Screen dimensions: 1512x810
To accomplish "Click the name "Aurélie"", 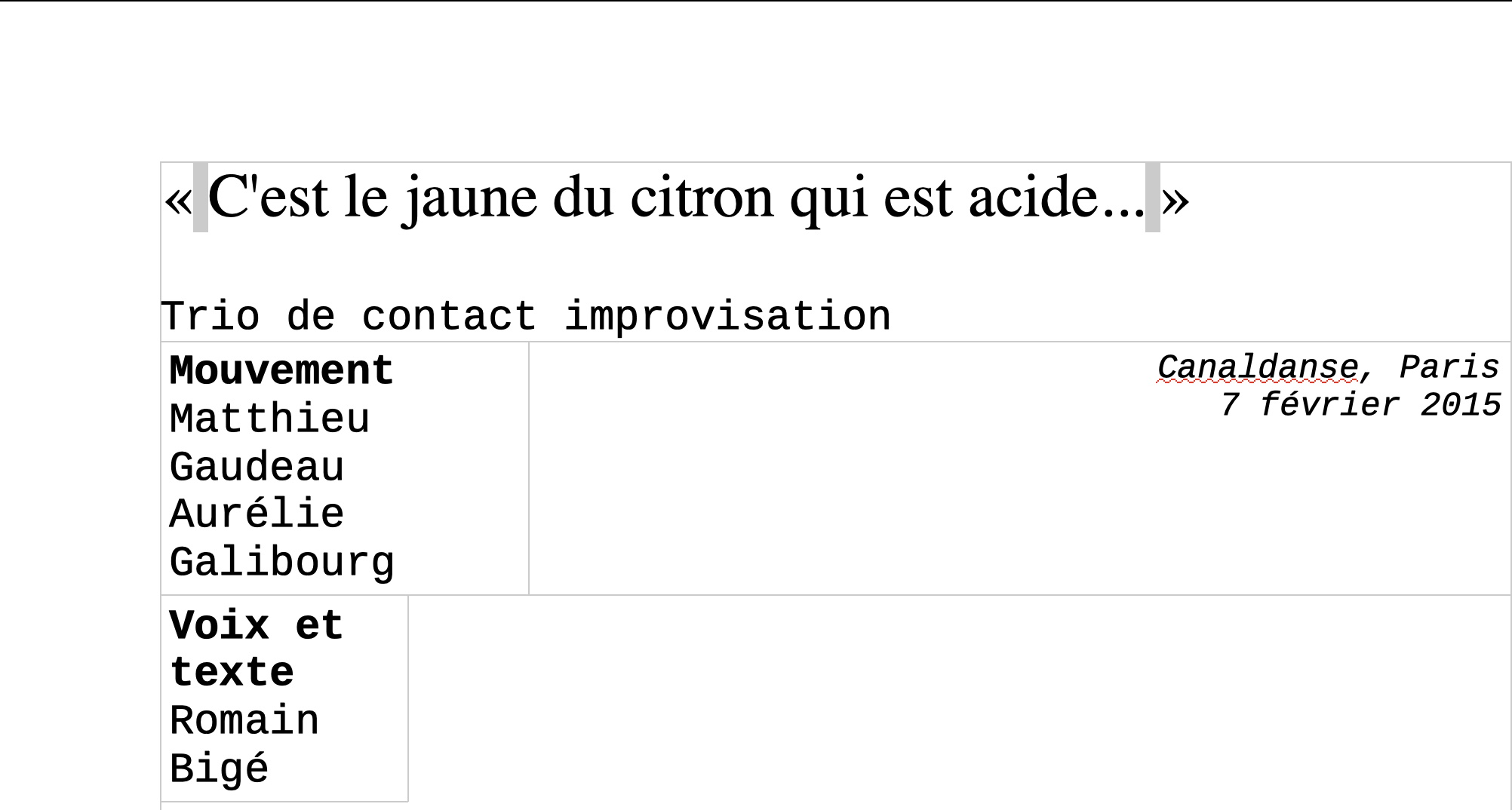I will pos(257,515).
